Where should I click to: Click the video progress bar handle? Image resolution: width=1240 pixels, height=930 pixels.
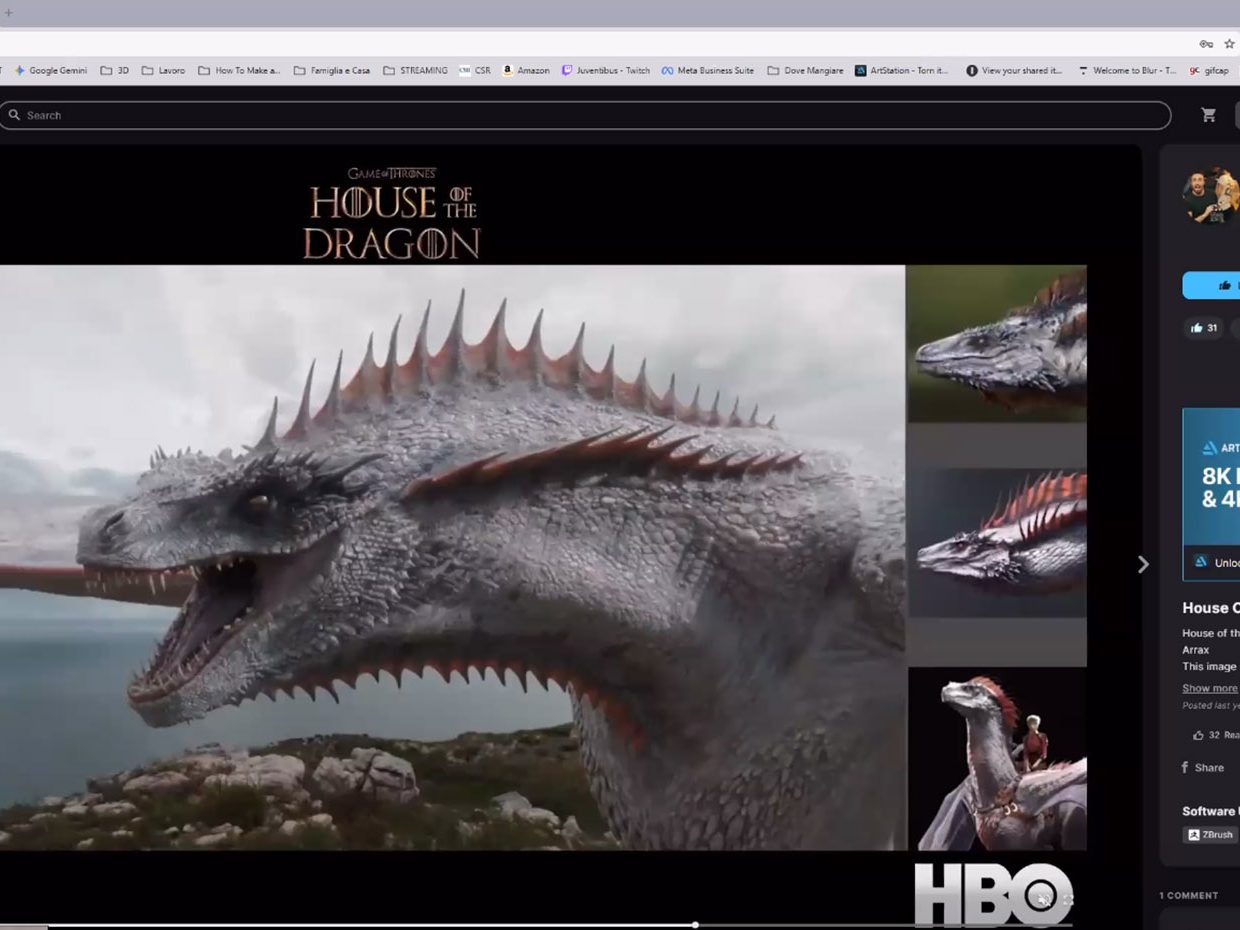point(695,925)
